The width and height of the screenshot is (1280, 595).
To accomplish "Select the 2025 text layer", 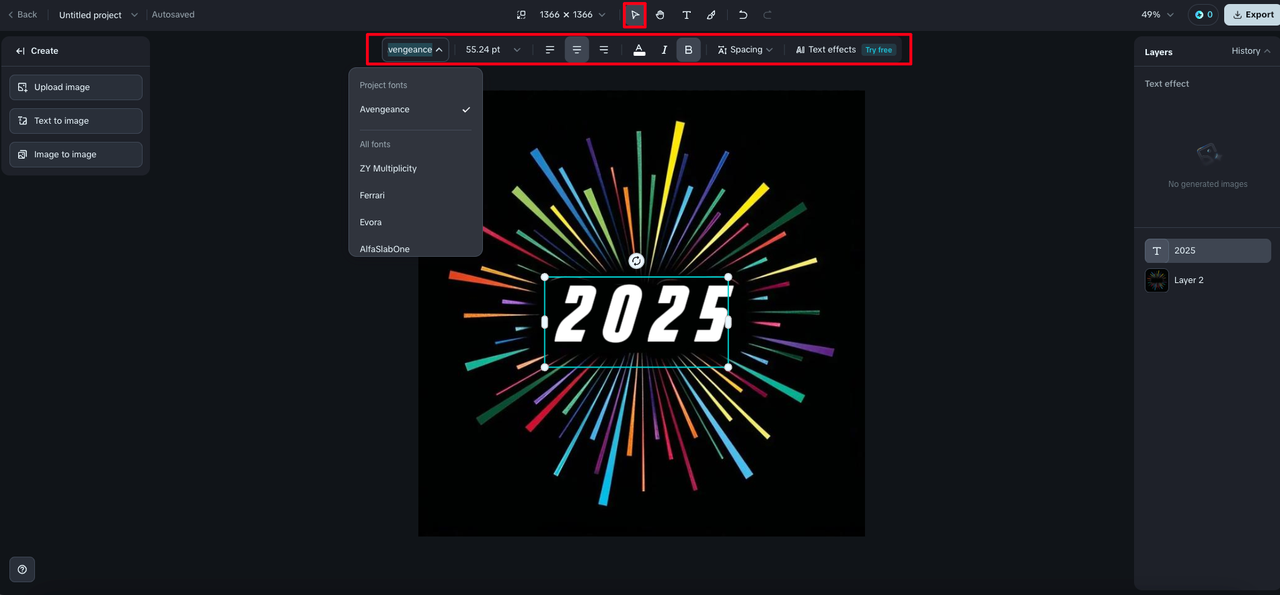I will coord(1208,251).
